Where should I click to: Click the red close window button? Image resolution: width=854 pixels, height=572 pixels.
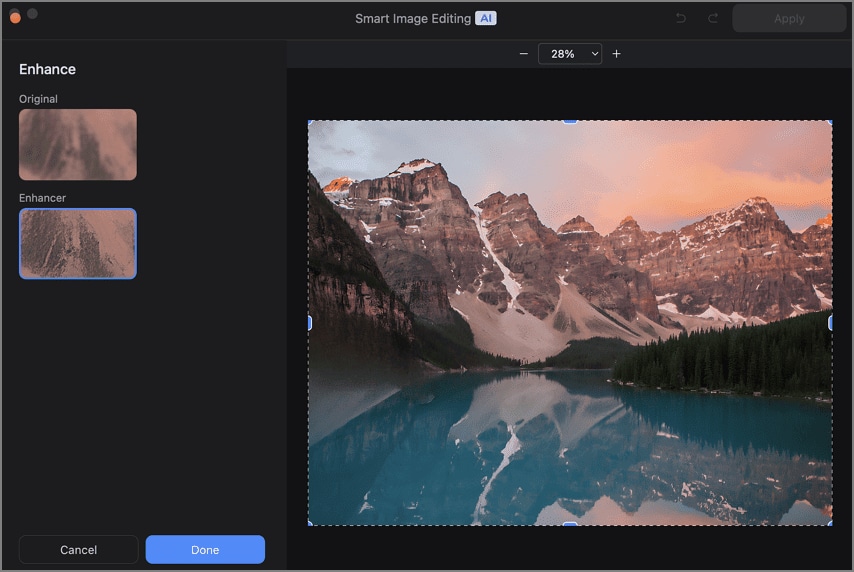point(15,18)
